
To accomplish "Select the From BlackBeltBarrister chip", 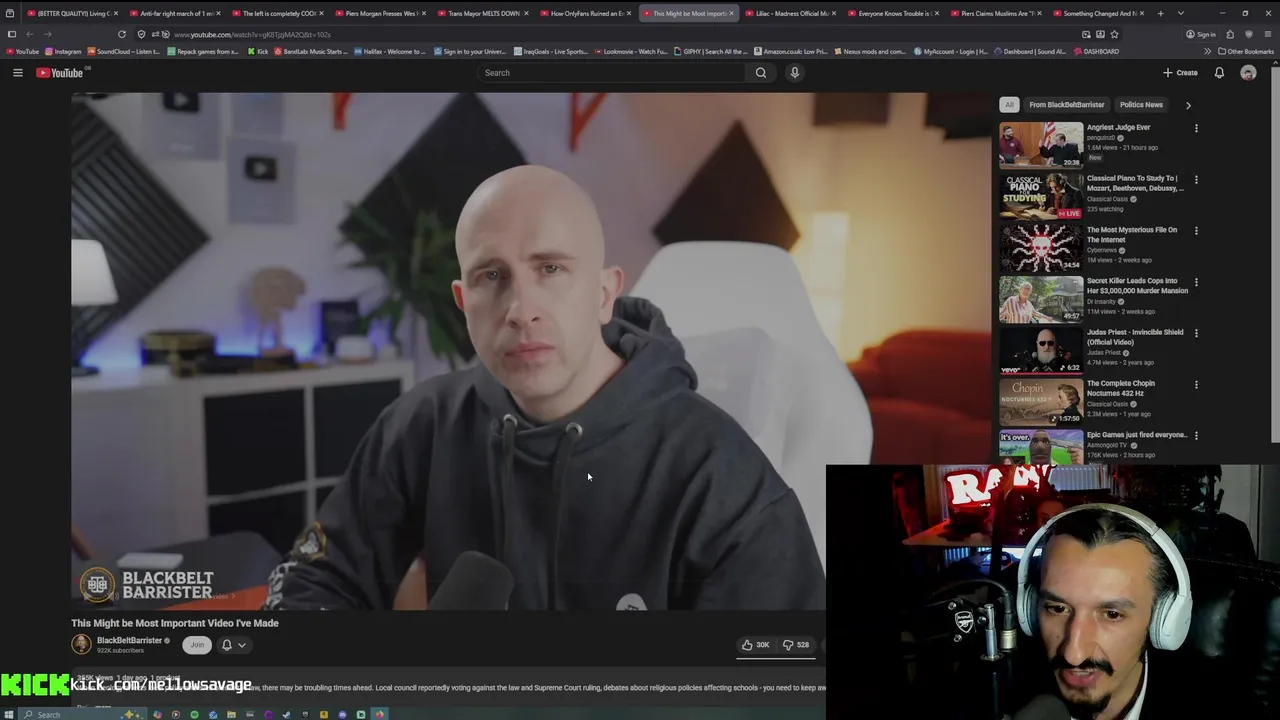I will [x=1066, y=105].
